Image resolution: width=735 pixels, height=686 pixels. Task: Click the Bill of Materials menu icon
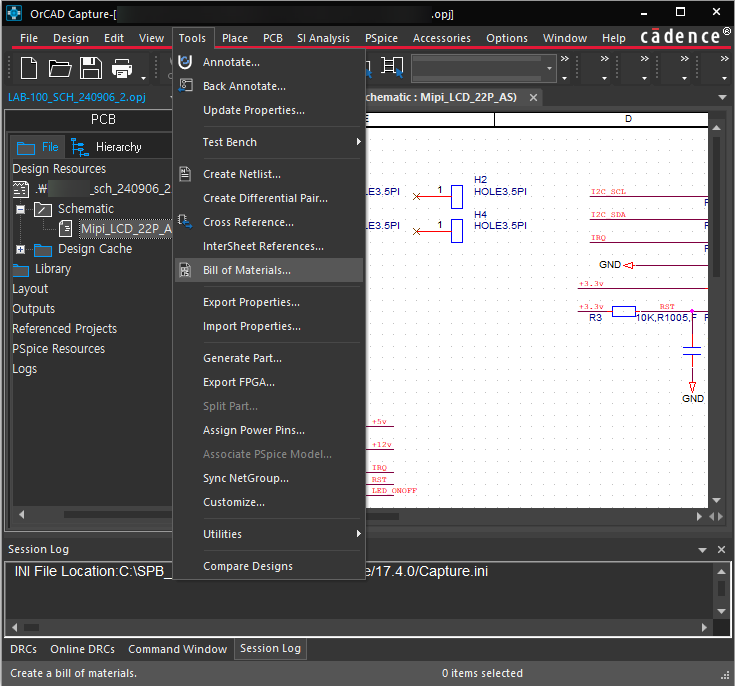click(x=186, y=270)
